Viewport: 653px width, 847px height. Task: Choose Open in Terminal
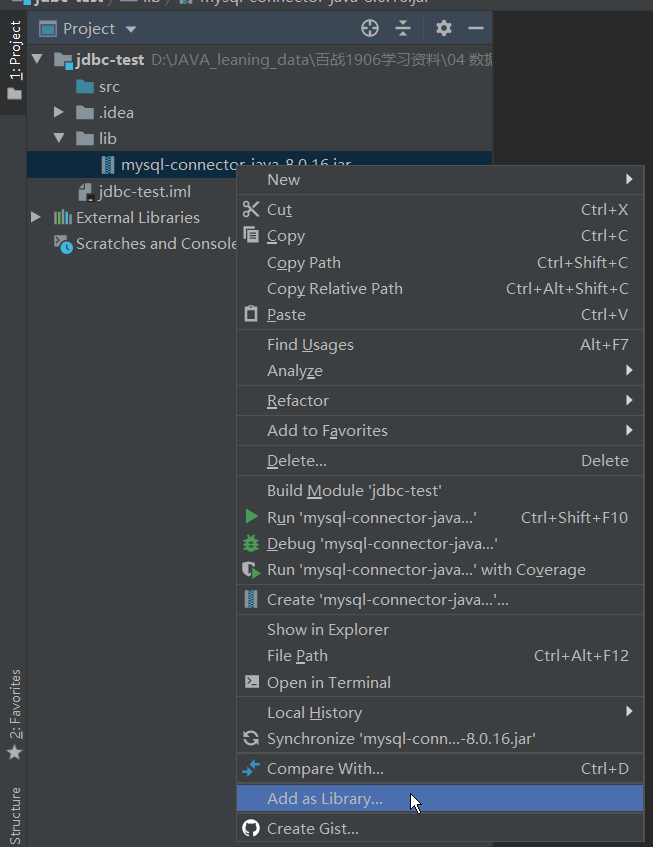[440, 682]
